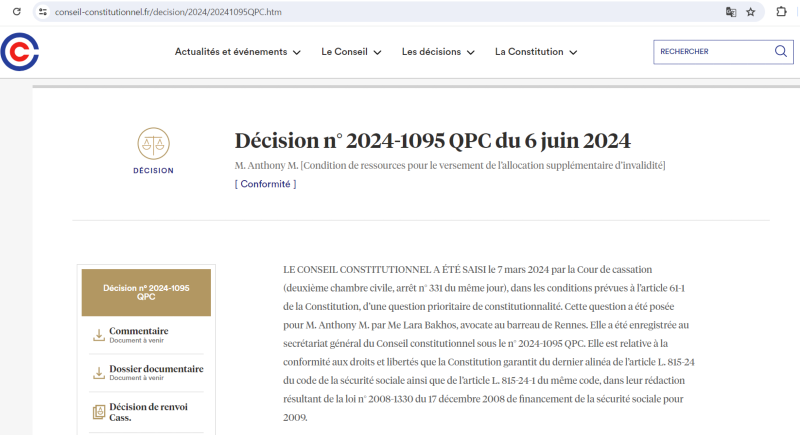The height and width of the screenshot is (435, 800).
Task: Open the Conformité link
Action: pyautogui.click(x=265, y=184)
